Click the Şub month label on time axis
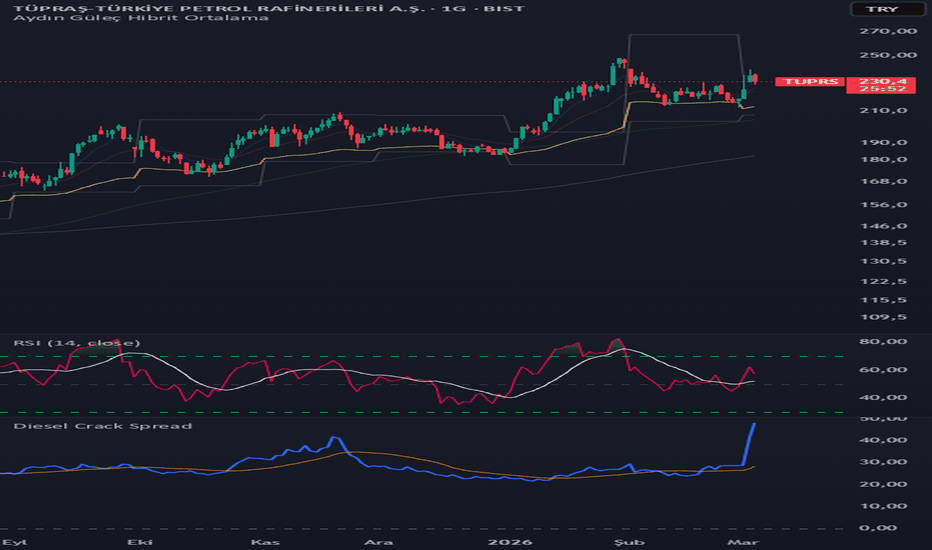Image resolution: width=932 pixels, height=550 pixels. point(629,542)
